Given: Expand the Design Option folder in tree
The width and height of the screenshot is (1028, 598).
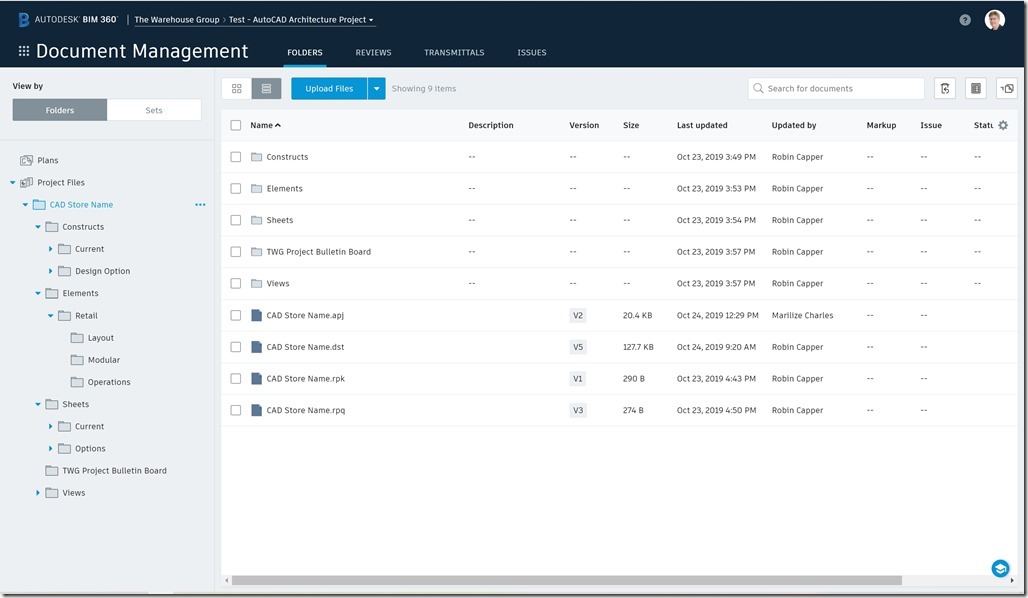Looking at the screenshot, I should coord(51,271).
